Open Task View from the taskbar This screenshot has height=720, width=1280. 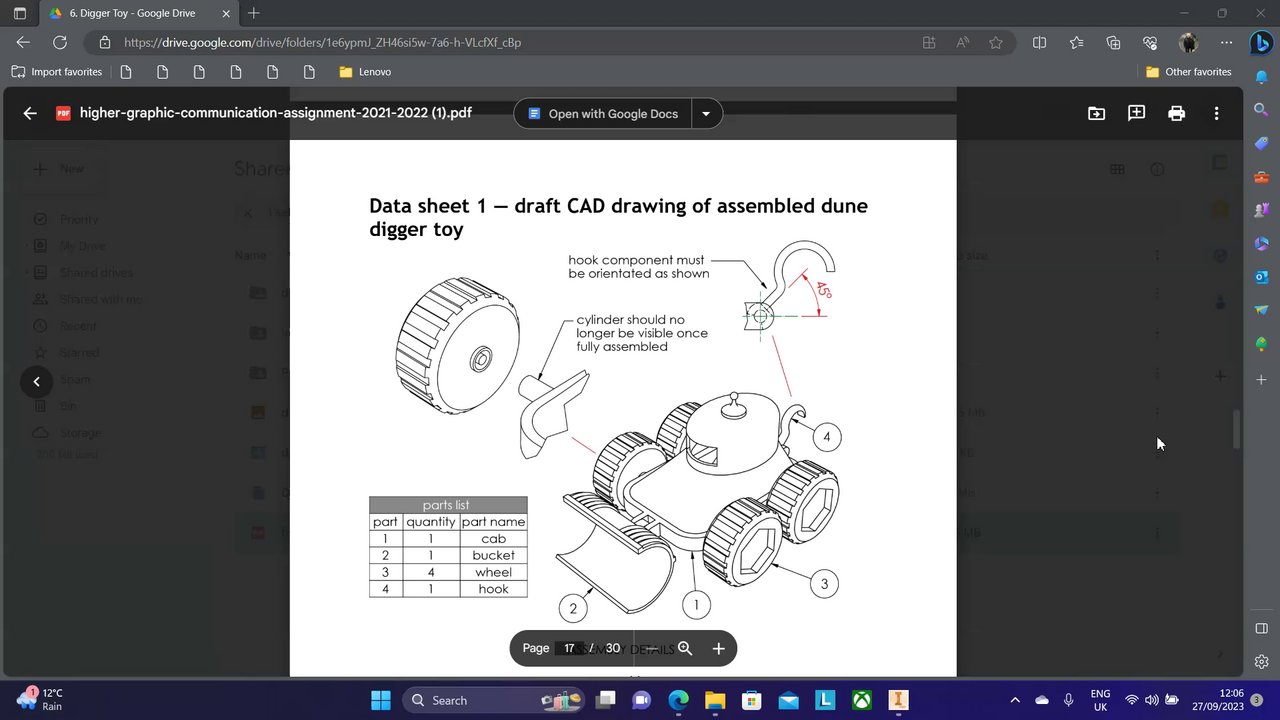point(606,700)
